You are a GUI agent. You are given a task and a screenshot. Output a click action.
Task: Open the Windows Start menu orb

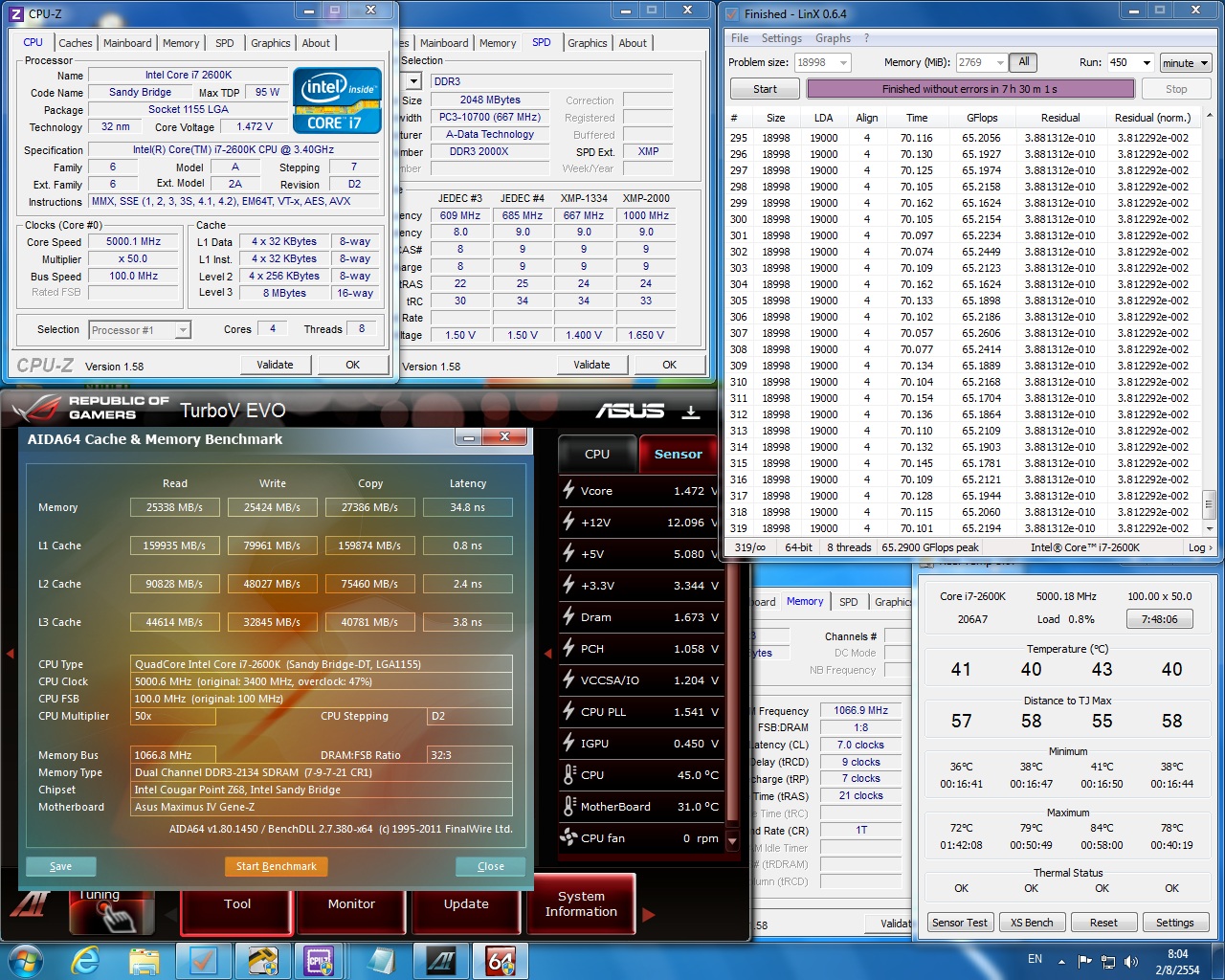click(x=24, y=960)
